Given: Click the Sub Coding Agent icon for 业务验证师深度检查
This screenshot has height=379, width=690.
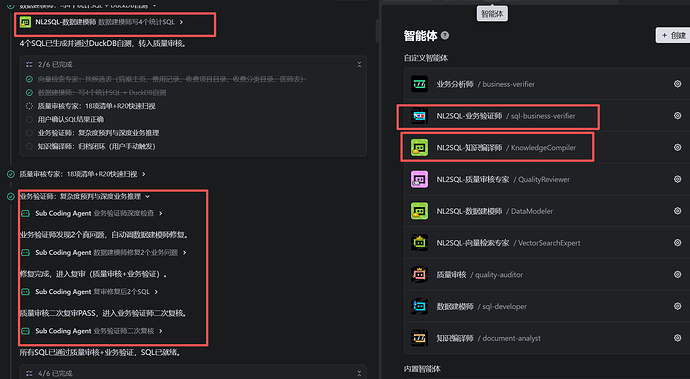Looking at the screenshot, I should pos(26,213).
